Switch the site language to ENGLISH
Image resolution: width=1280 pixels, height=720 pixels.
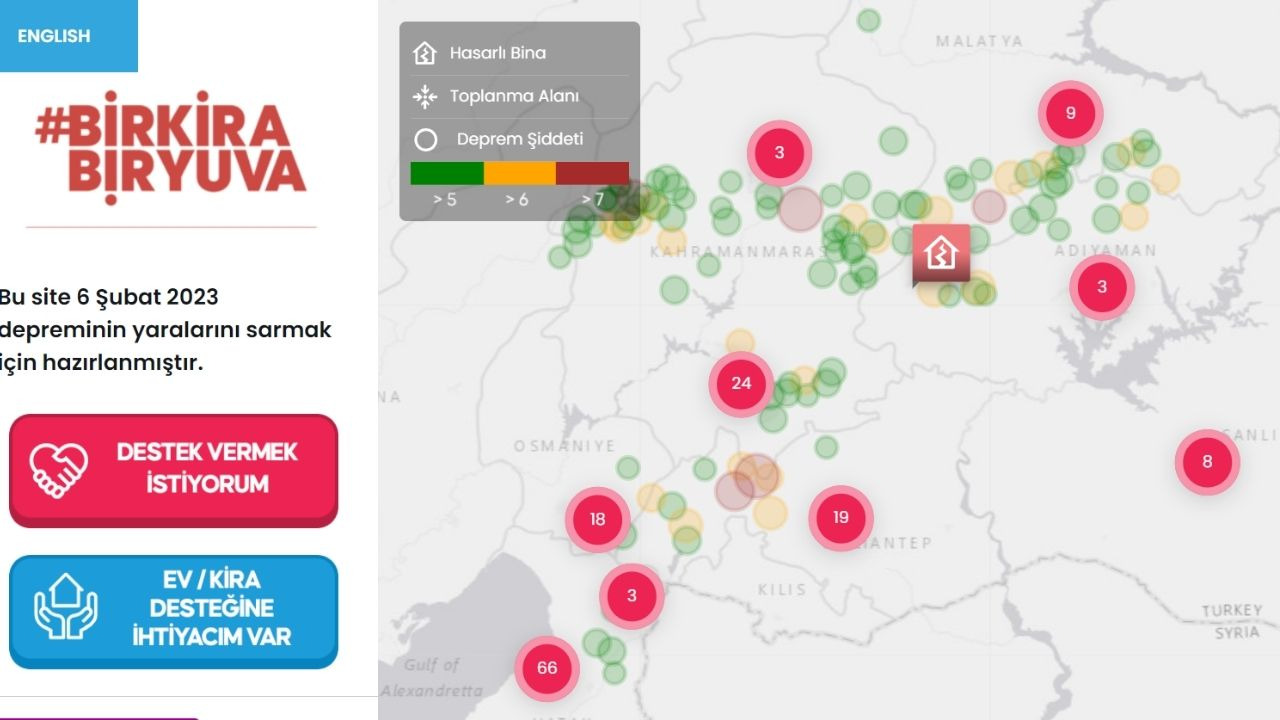coord(54,36)
